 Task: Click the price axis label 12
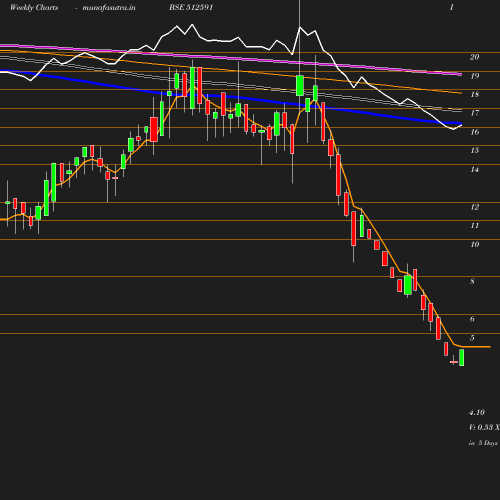[475, 207]
